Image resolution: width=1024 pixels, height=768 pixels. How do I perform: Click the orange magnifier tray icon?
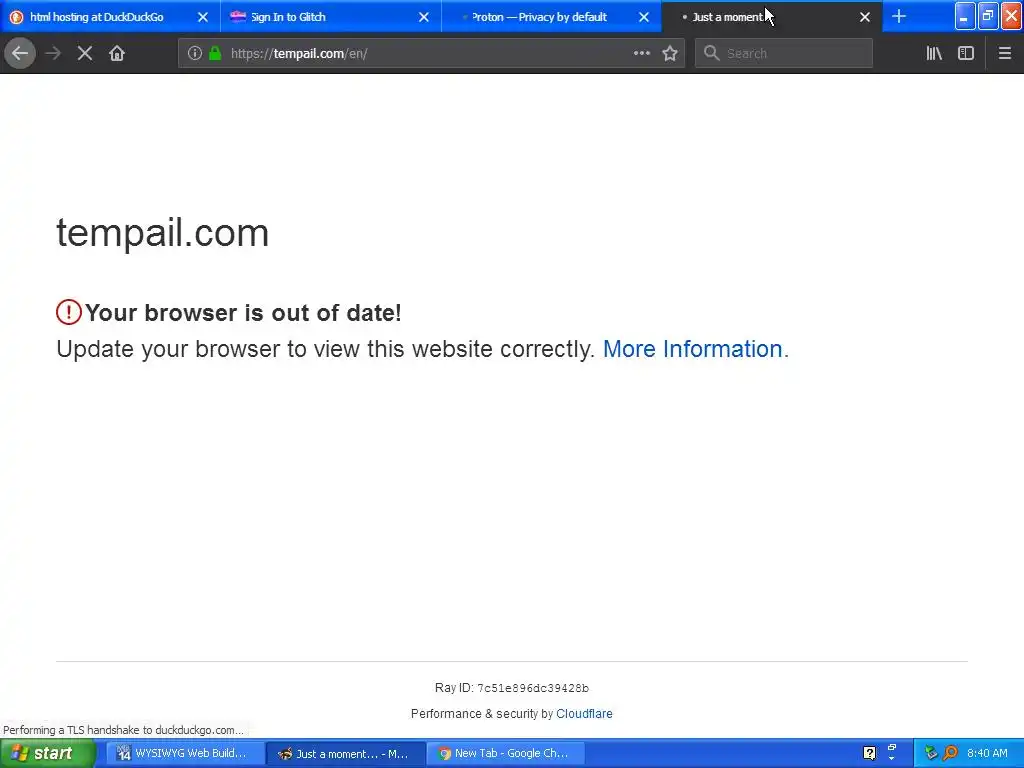coord(950,753)
